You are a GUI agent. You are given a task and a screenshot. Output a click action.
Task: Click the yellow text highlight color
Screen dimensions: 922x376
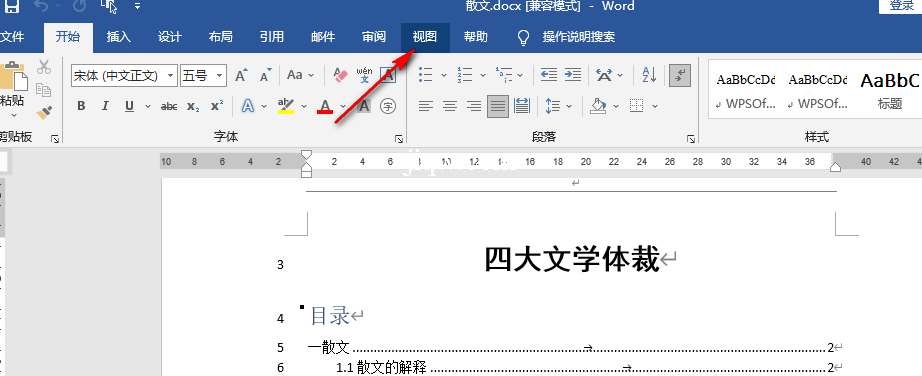(x=286, y=107)
